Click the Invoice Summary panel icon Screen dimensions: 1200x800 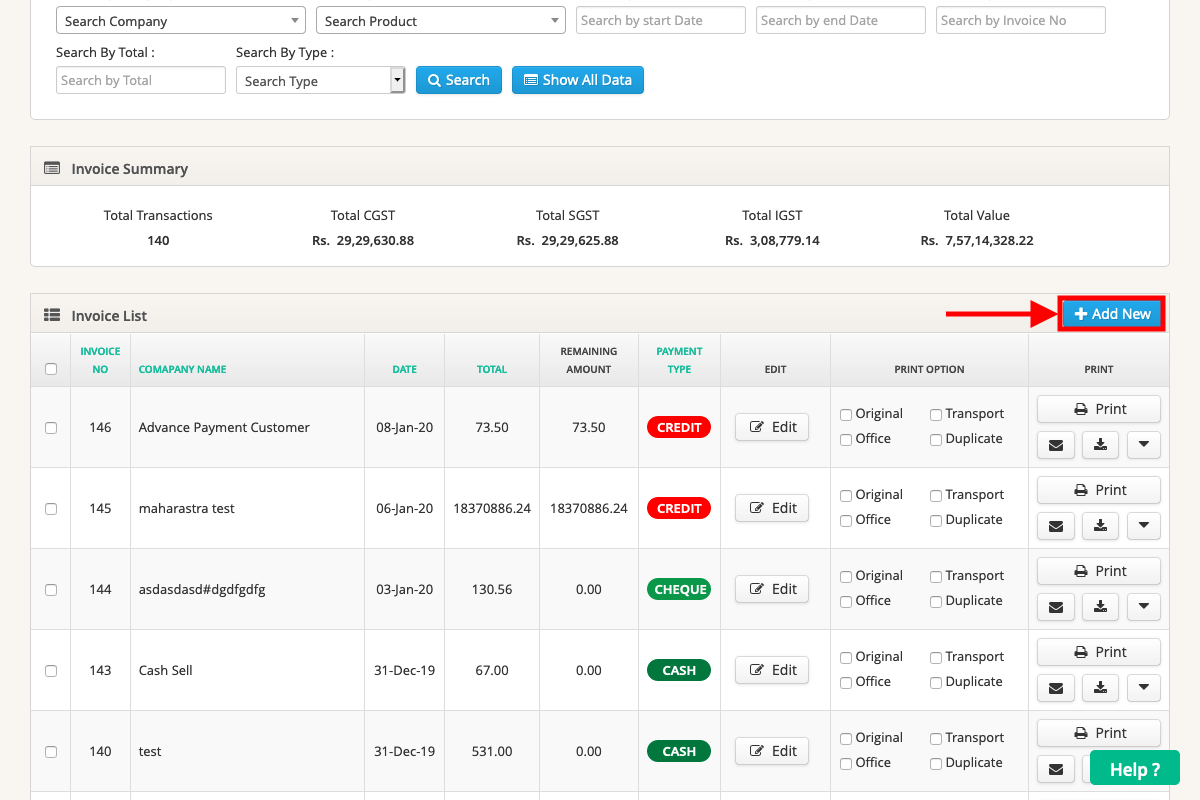[52, 168]
